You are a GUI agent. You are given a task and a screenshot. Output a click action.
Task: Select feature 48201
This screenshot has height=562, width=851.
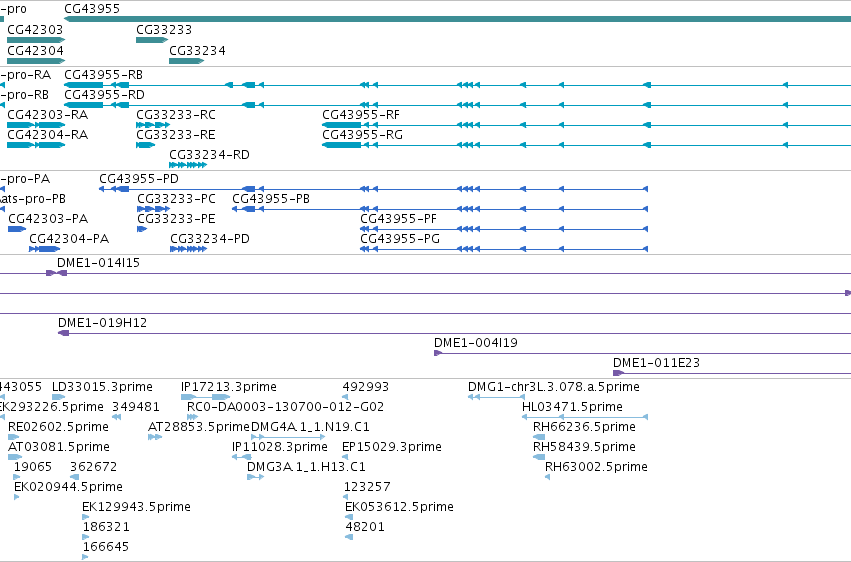349,538
